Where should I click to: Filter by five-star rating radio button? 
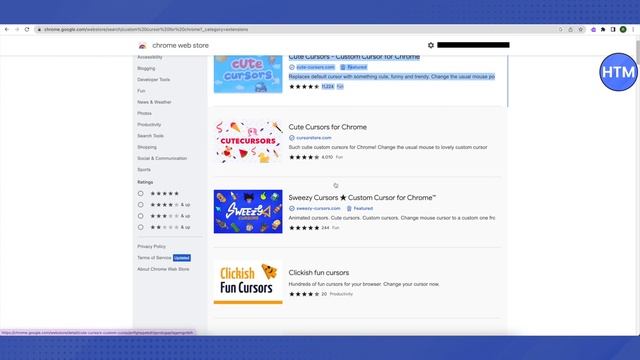(140, 193)
